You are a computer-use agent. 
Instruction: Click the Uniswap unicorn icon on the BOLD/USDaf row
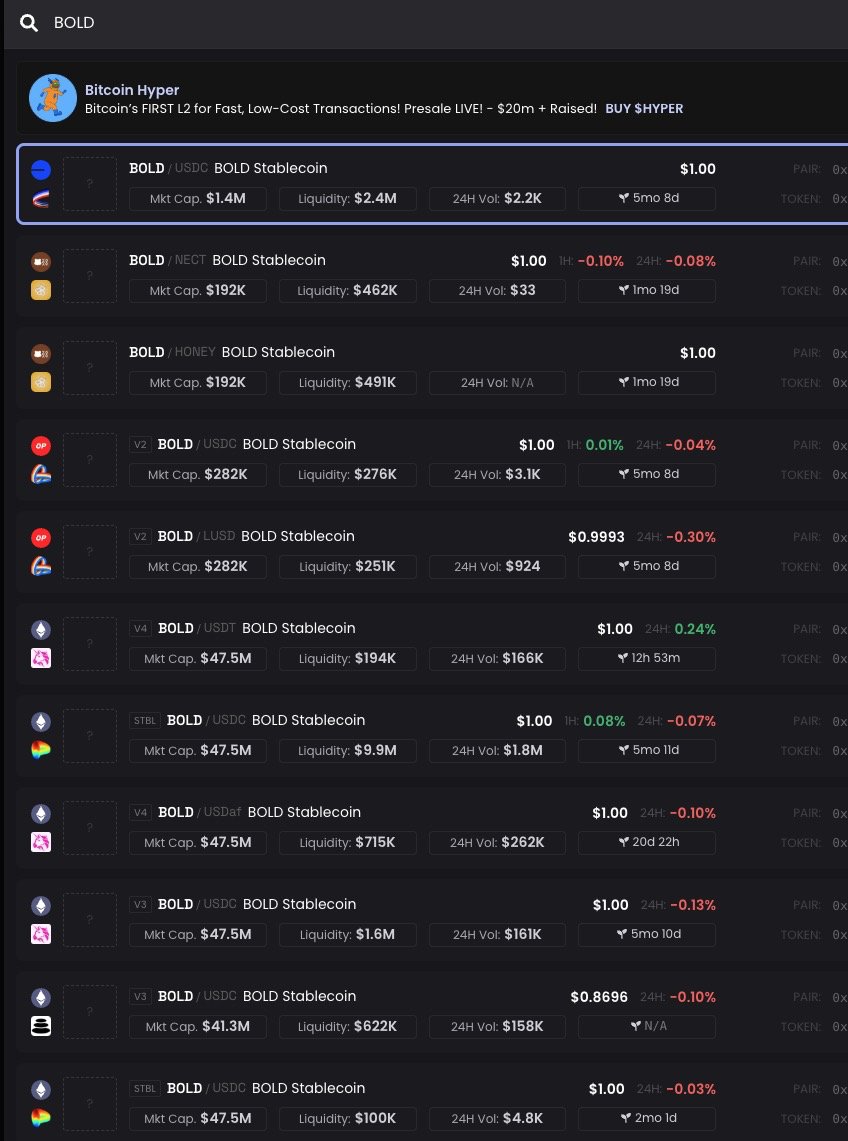[41, 843]
